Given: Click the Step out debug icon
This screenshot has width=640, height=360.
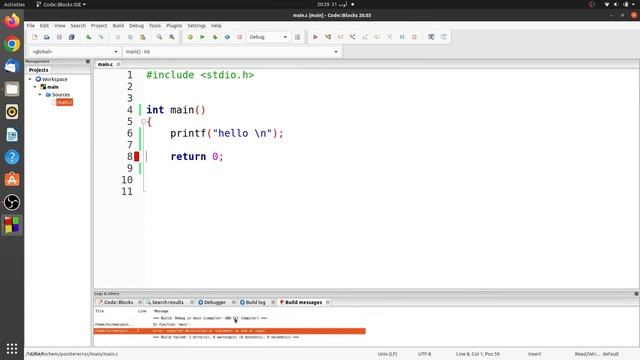Looking at the screenshot, I should click(x=365, y=37).
